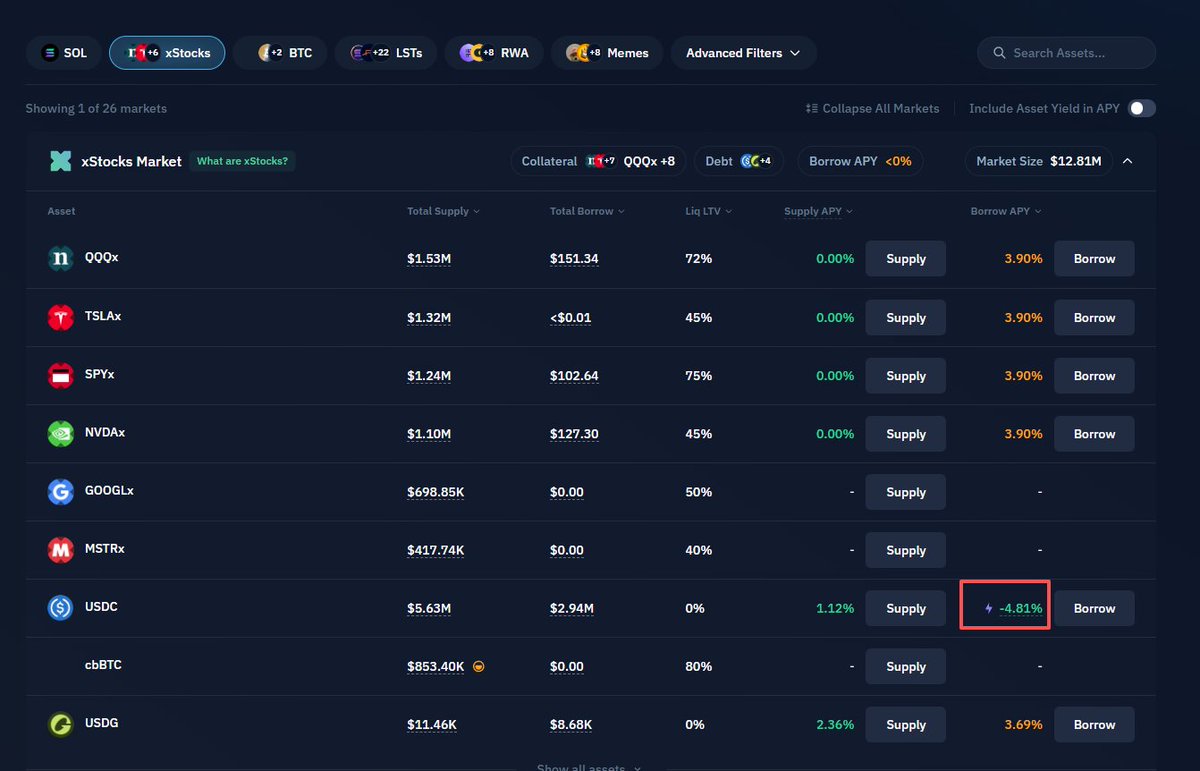Click the QQQx asset icon

click(x=61, y=259)
